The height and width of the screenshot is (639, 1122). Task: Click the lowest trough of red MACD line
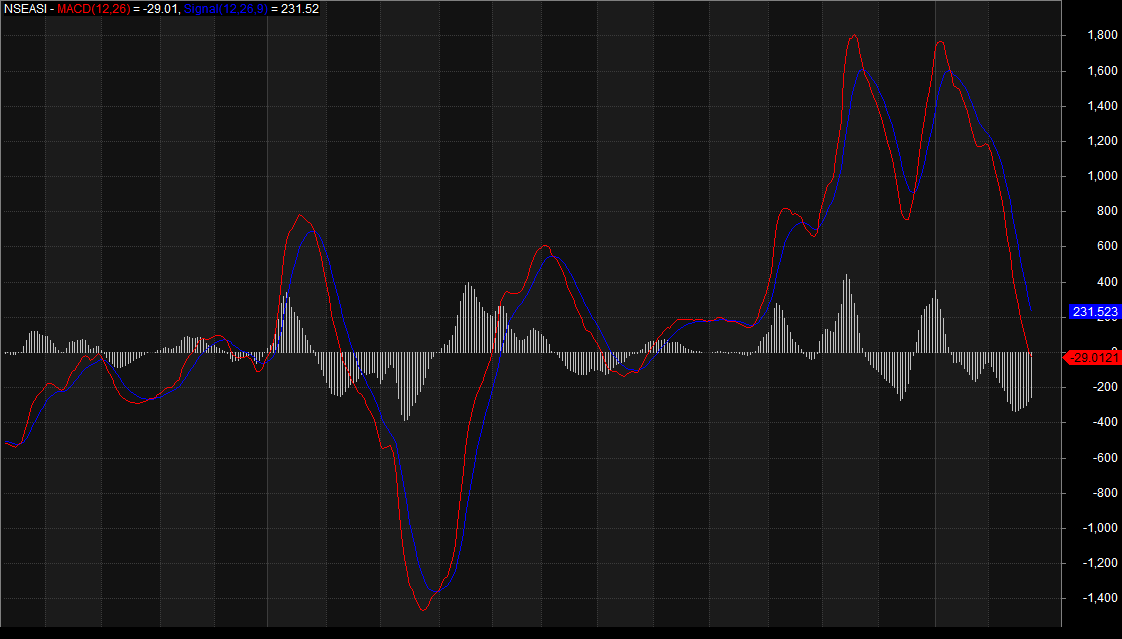pyautogui.click(x=423, y=610)
